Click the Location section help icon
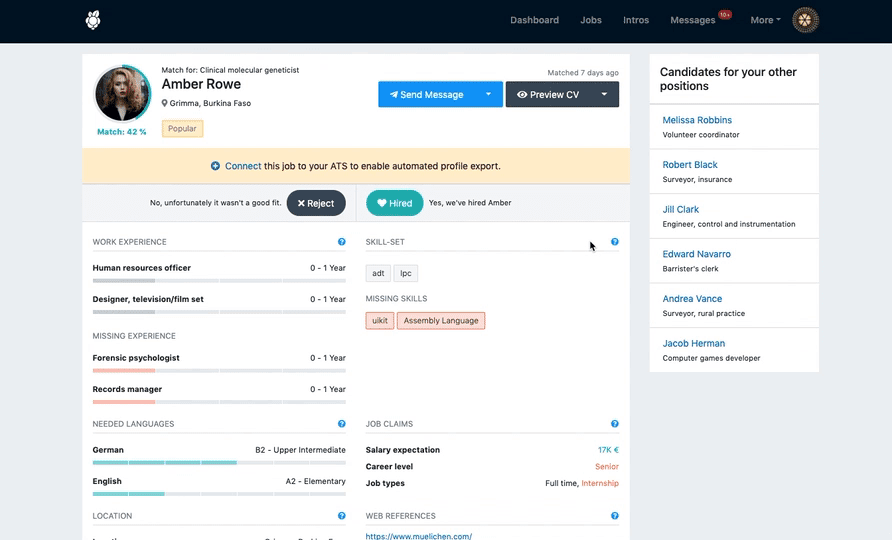This screenshot has height=540, width=892. tap(341, 516)
